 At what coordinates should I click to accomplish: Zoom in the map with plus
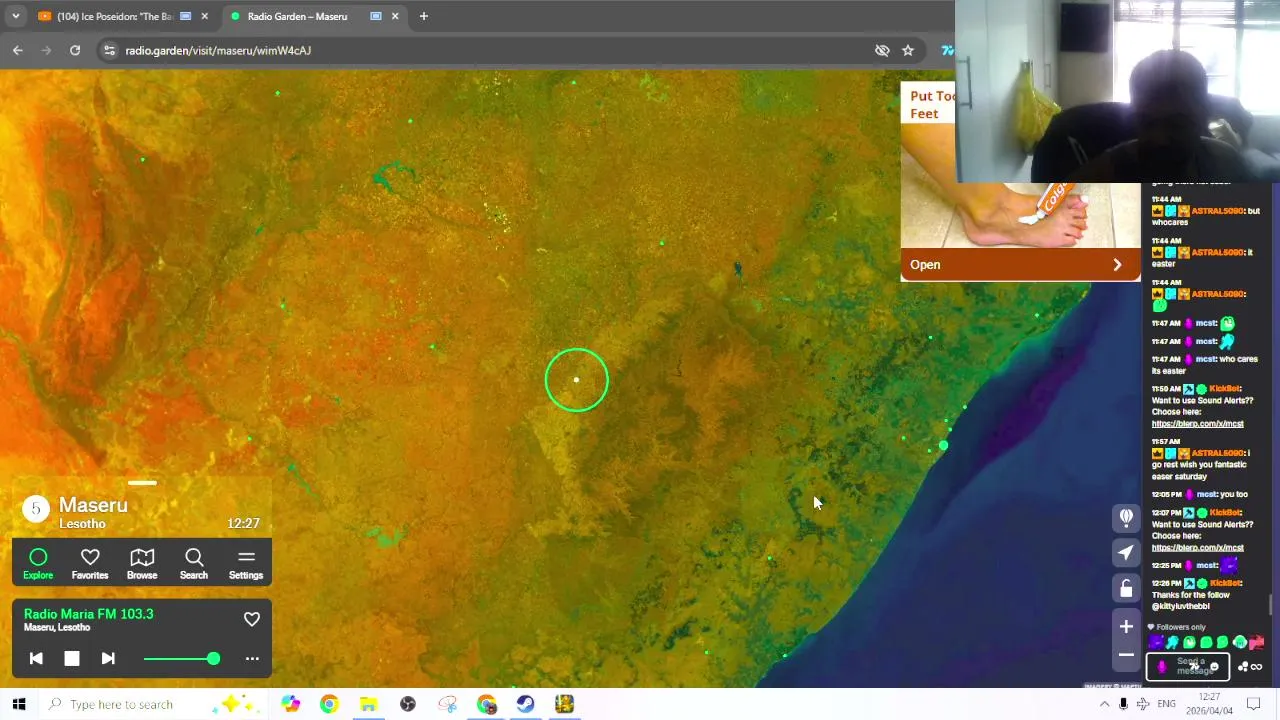coord(1126,627)
